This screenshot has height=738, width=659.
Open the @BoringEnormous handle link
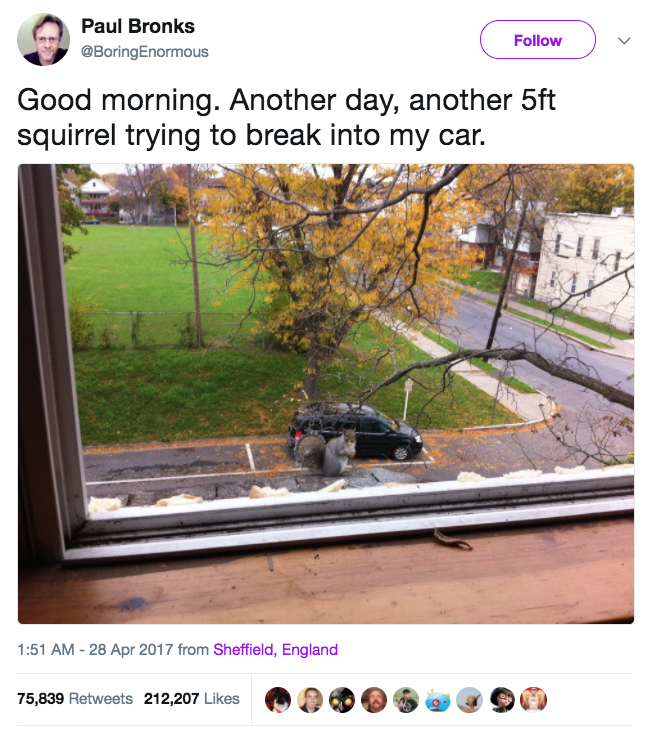pos(145,51)
